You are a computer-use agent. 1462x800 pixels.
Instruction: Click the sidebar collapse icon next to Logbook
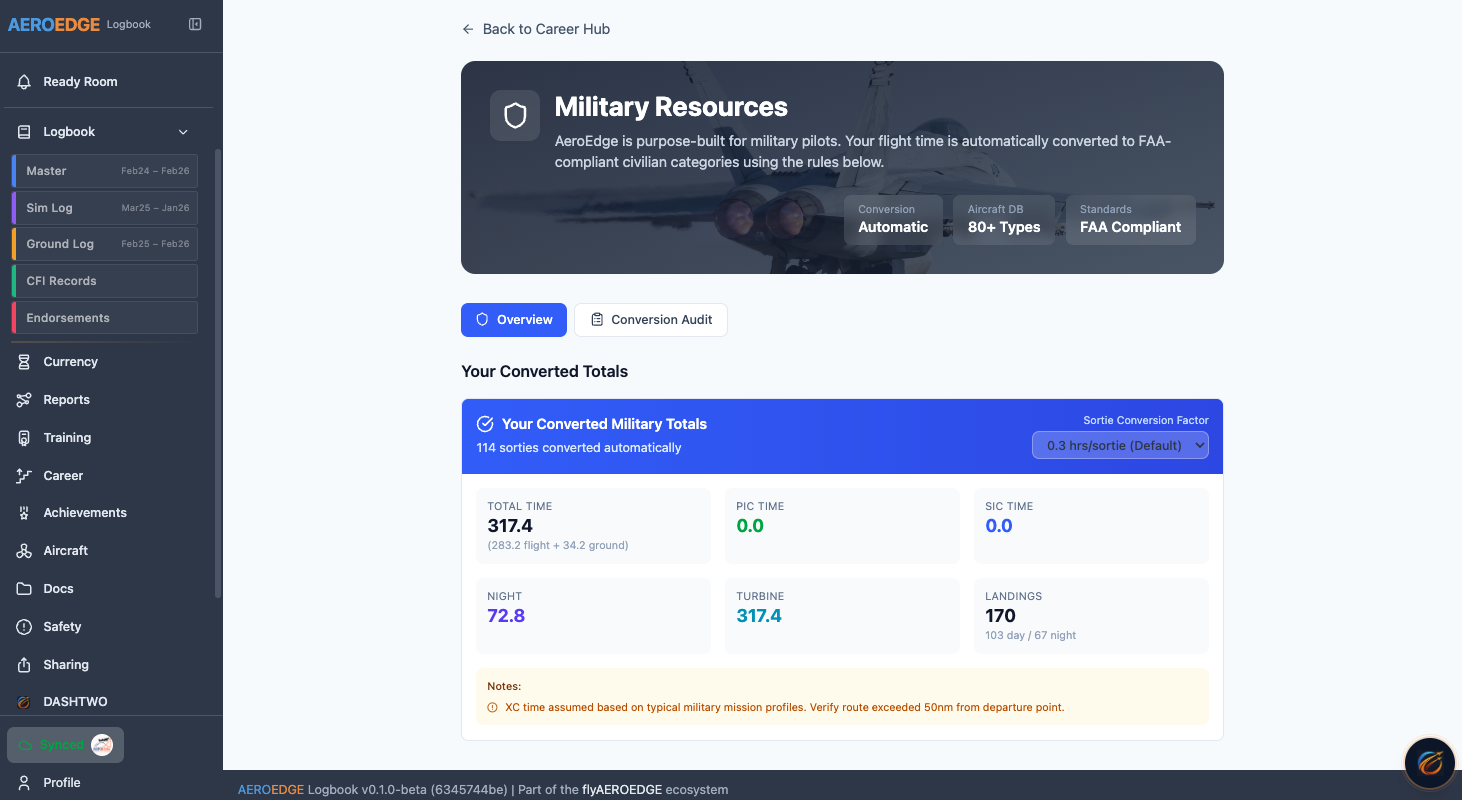195,24
